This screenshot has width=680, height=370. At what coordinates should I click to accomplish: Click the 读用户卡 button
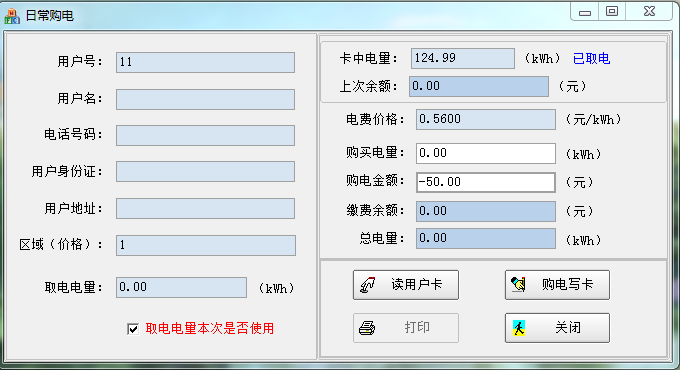(x=405, y=285)
